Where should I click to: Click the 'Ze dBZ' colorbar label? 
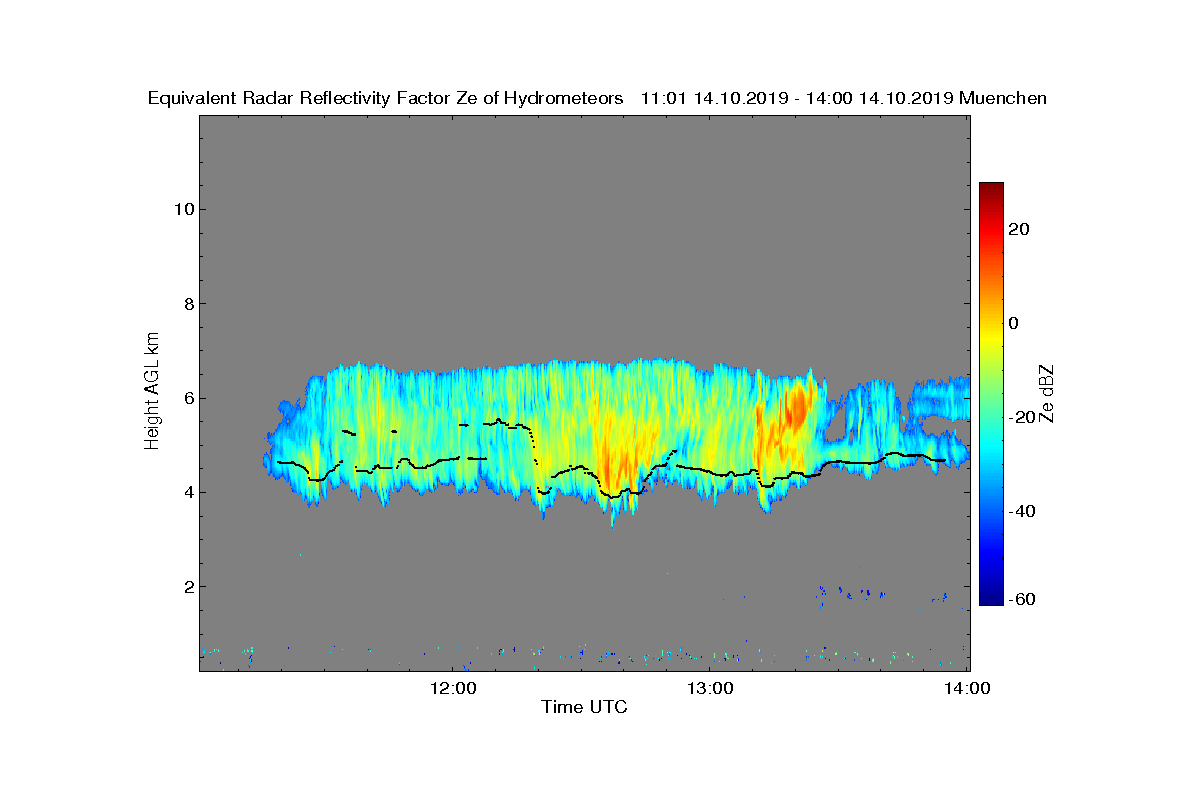[1047, 393]
